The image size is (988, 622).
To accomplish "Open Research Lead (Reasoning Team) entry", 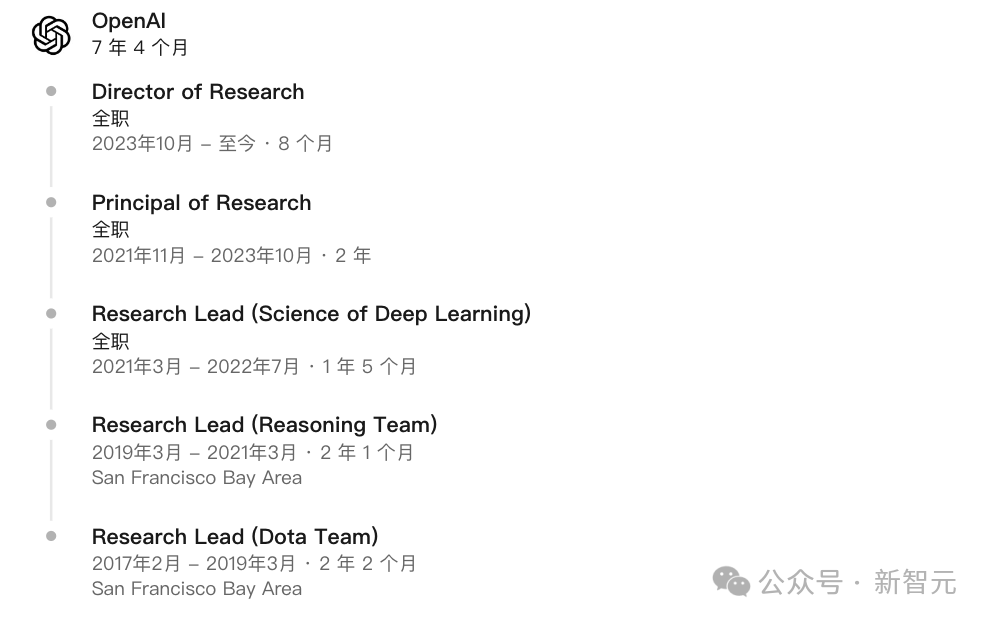I will point(265,425).
